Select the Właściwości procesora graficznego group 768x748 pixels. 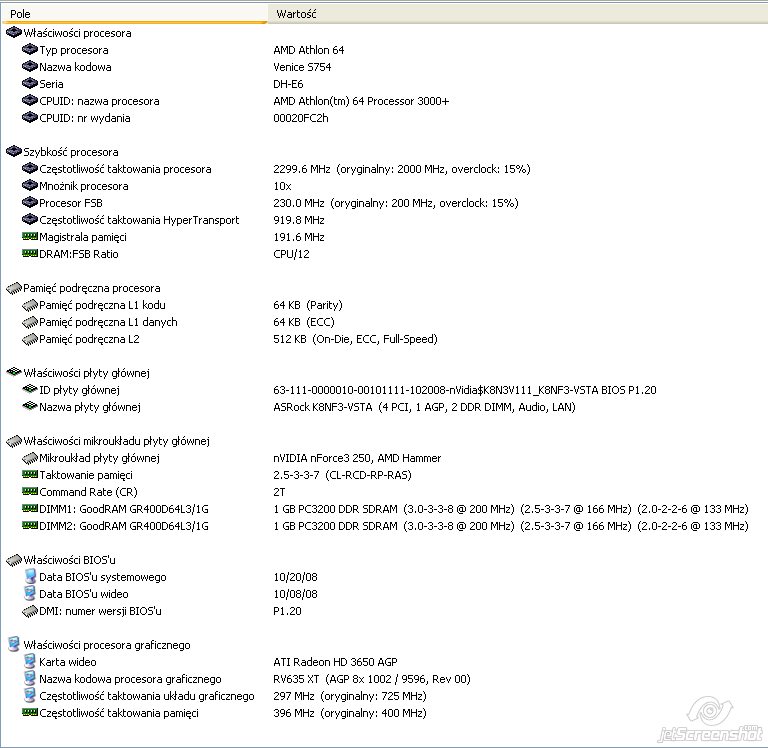tap(98, 645)
